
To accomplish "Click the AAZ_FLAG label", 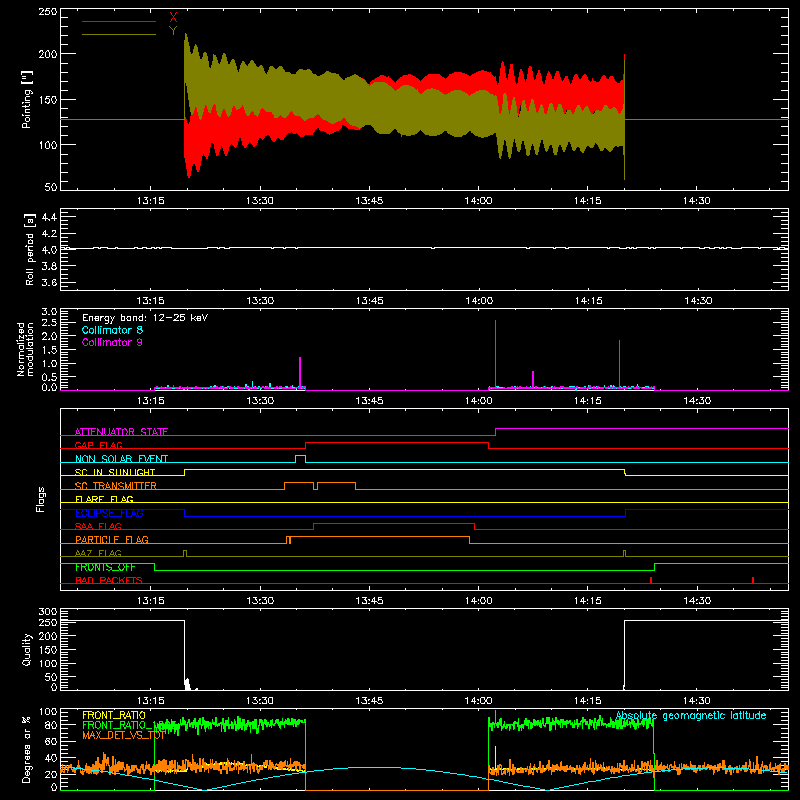I will point(98,553).
